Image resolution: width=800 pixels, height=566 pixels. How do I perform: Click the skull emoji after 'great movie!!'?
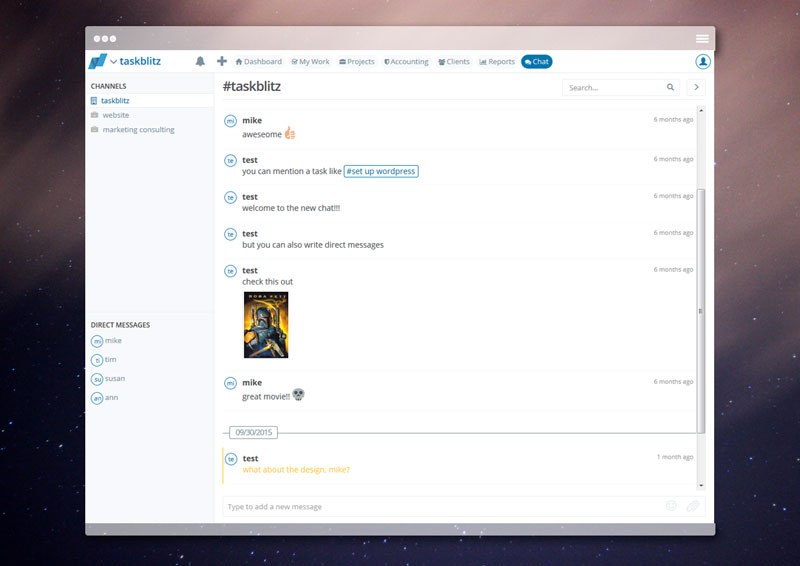298,395
